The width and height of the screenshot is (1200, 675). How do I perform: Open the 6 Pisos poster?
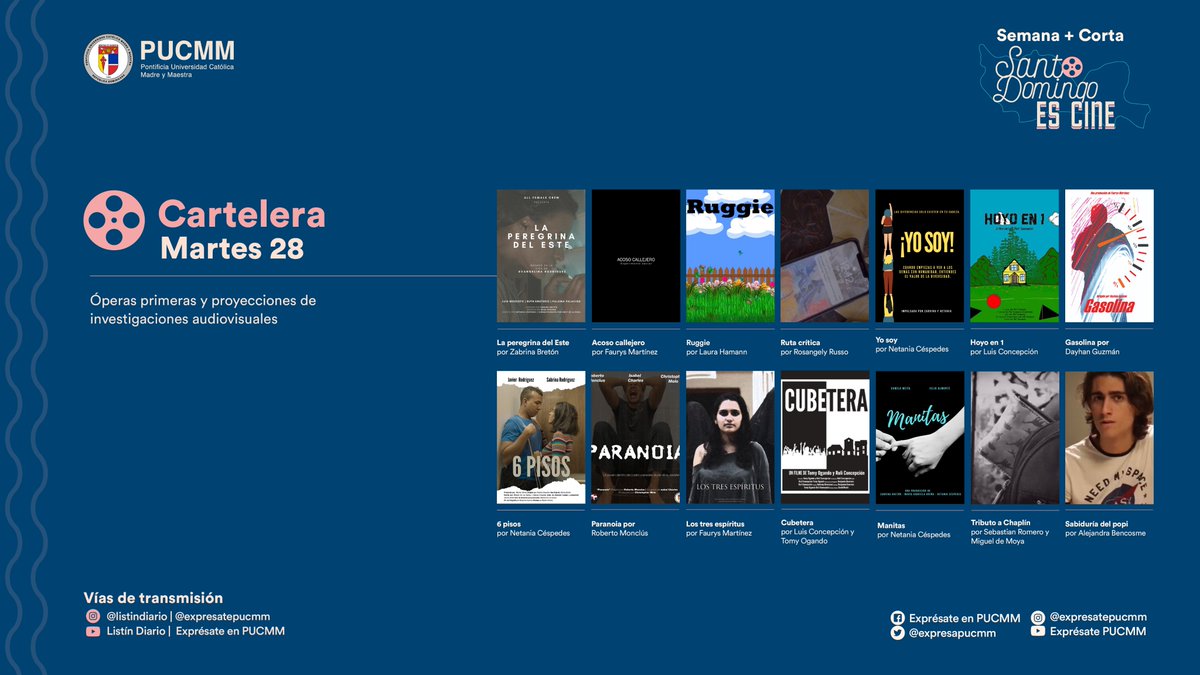click(541, 438)
